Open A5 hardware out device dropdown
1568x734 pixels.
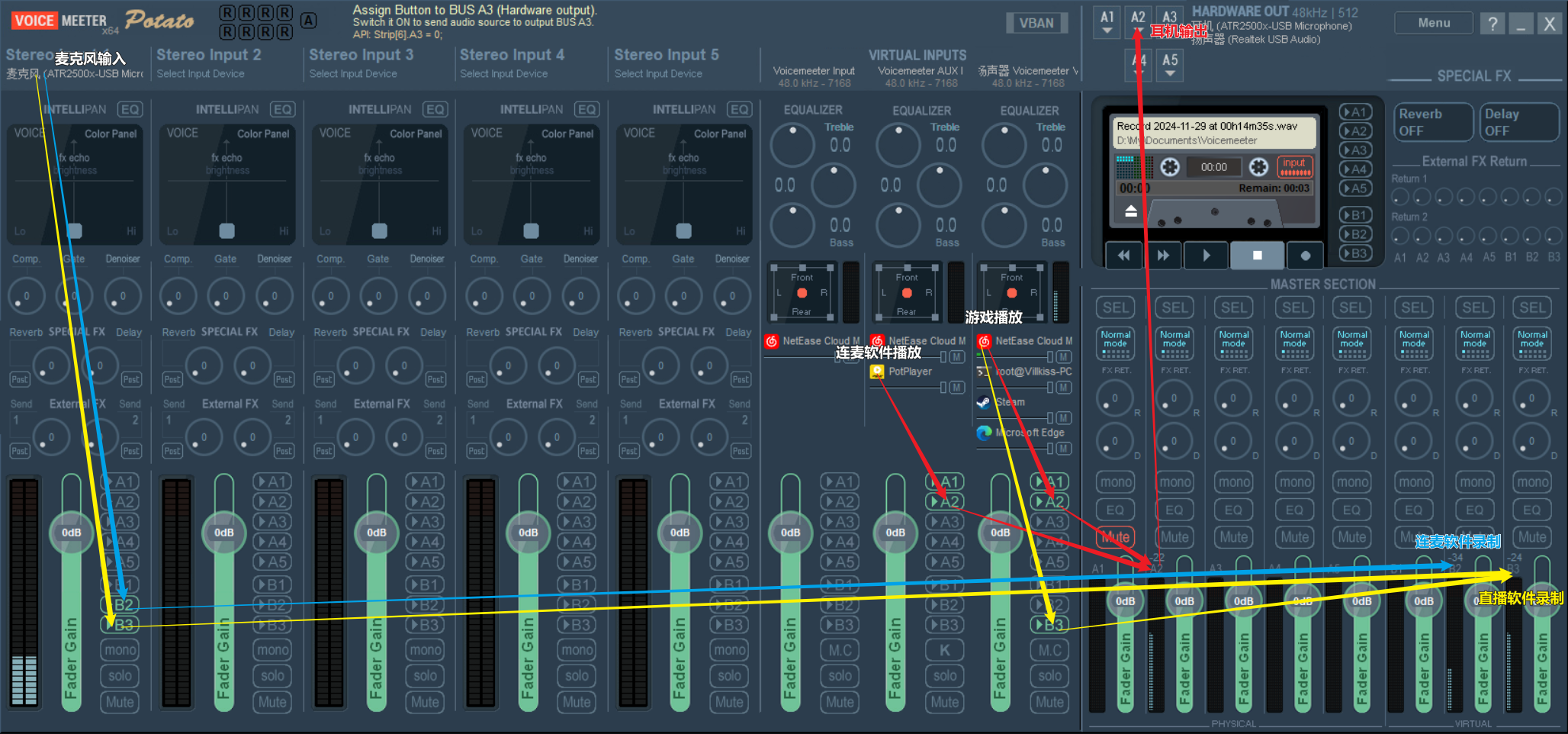[1170, 66]
